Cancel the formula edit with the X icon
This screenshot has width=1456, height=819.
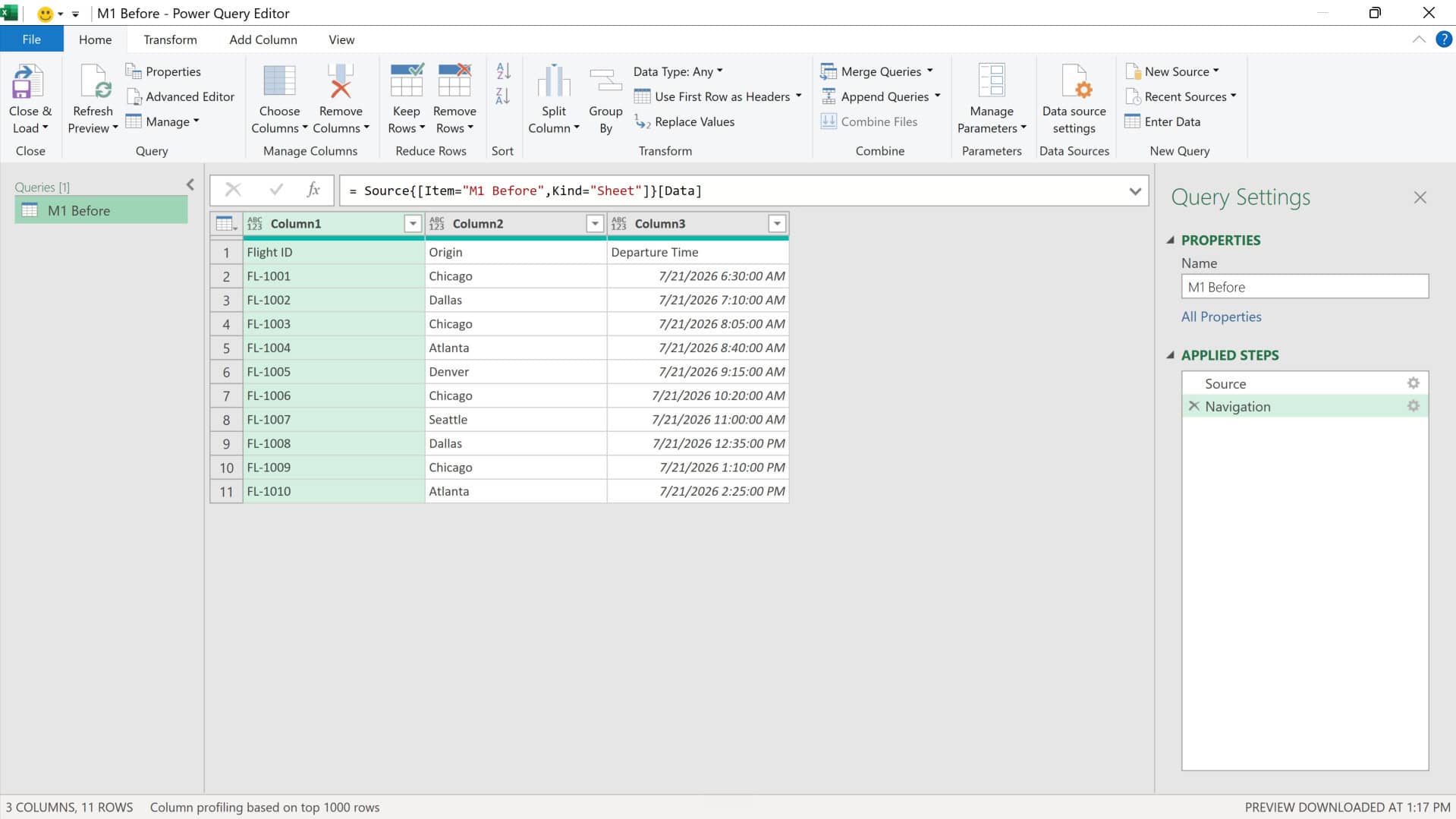(x=233, y=190)
